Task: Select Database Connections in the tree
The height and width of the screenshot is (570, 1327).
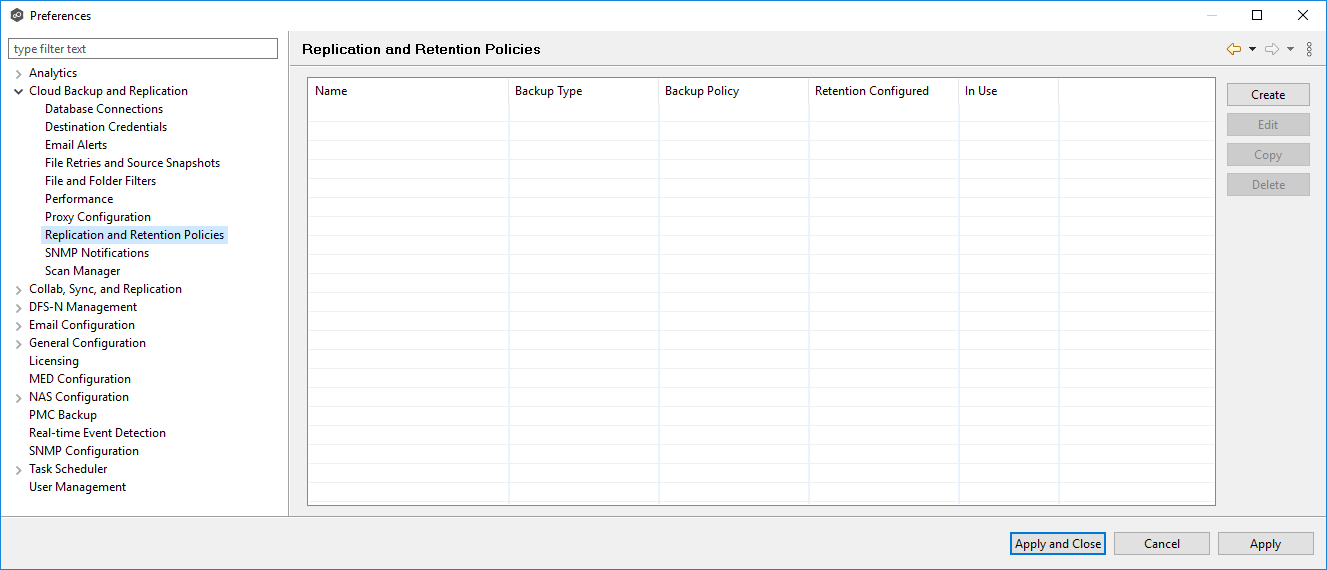Action: [x=104, y=109]
